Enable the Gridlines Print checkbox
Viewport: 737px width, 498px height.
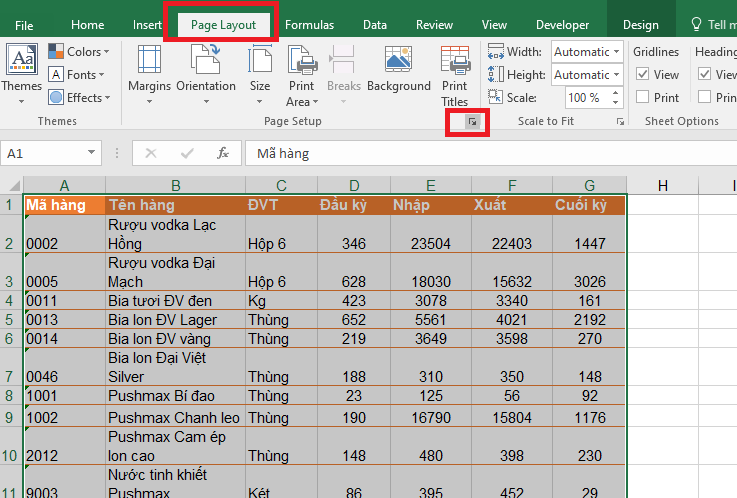pos(642,97)
